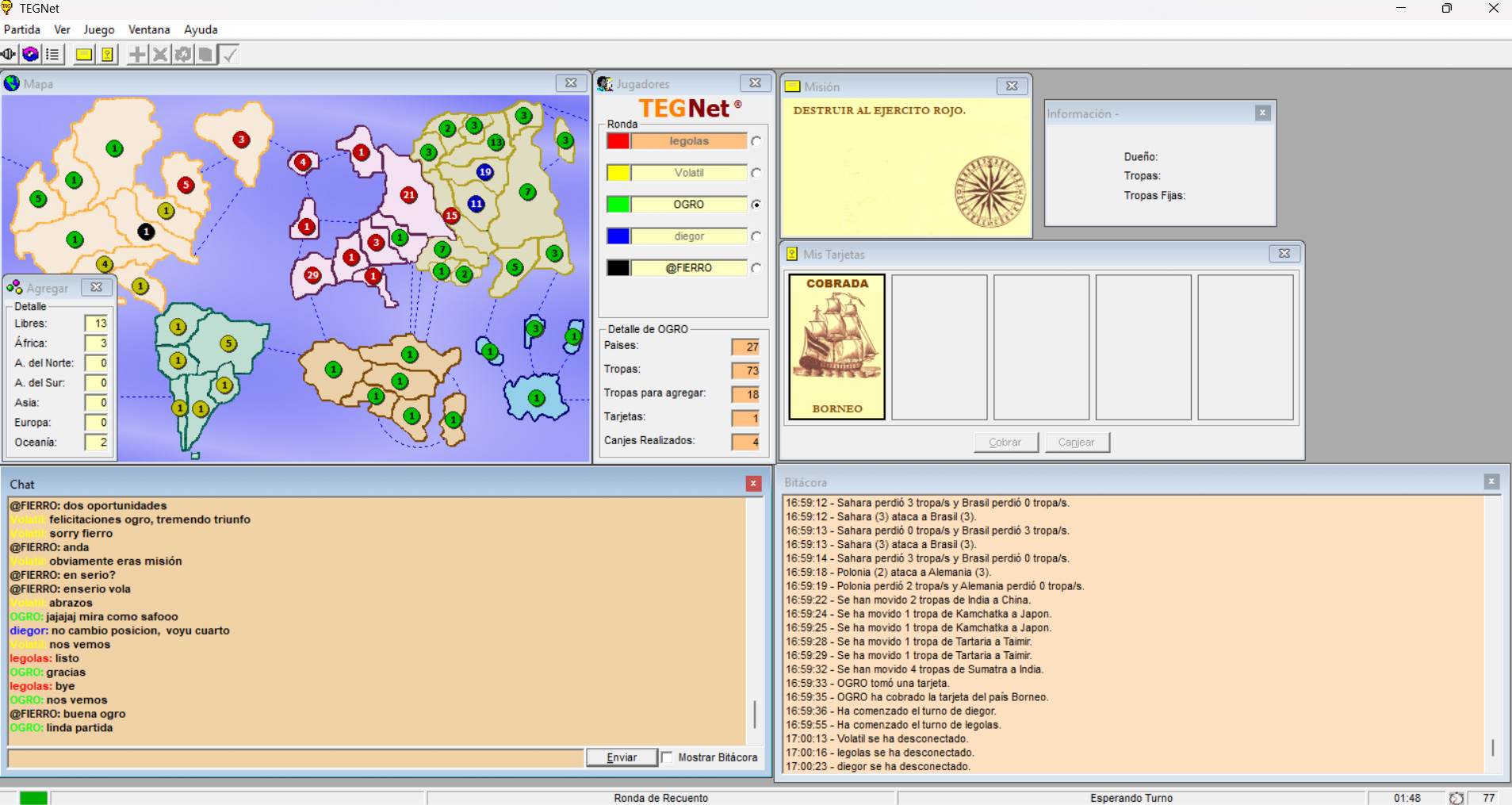
Task: Click the yellow trophy card toolbar icon
Action: (x=107, y=55)
